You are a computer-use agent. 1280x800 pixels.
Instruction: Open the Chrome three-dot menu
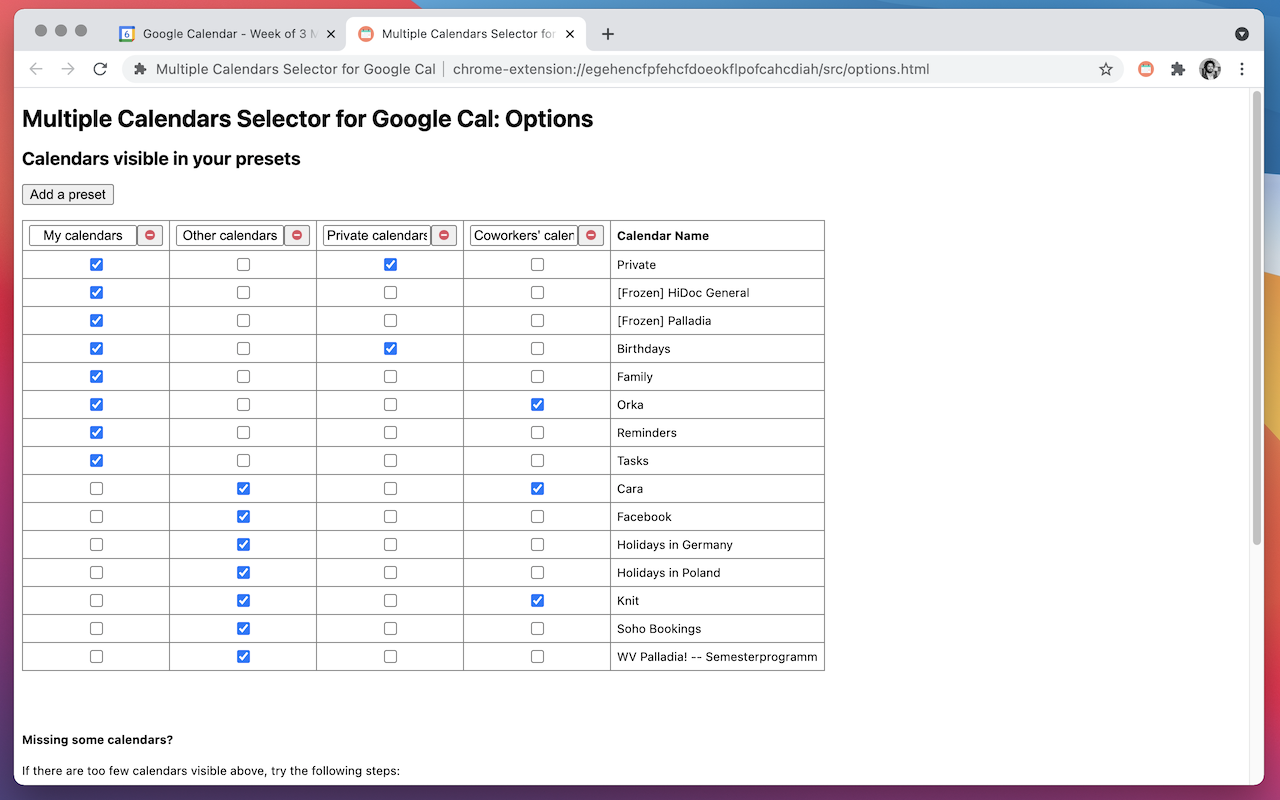[1242, 69]
